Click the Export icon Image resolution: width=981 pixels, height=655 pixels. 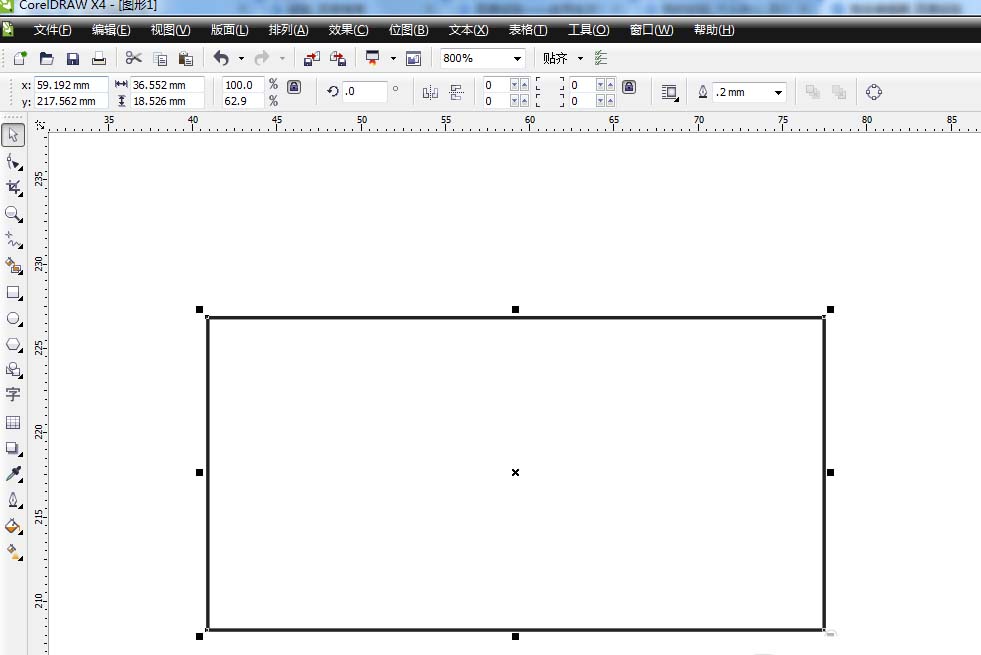click(338, 59)
